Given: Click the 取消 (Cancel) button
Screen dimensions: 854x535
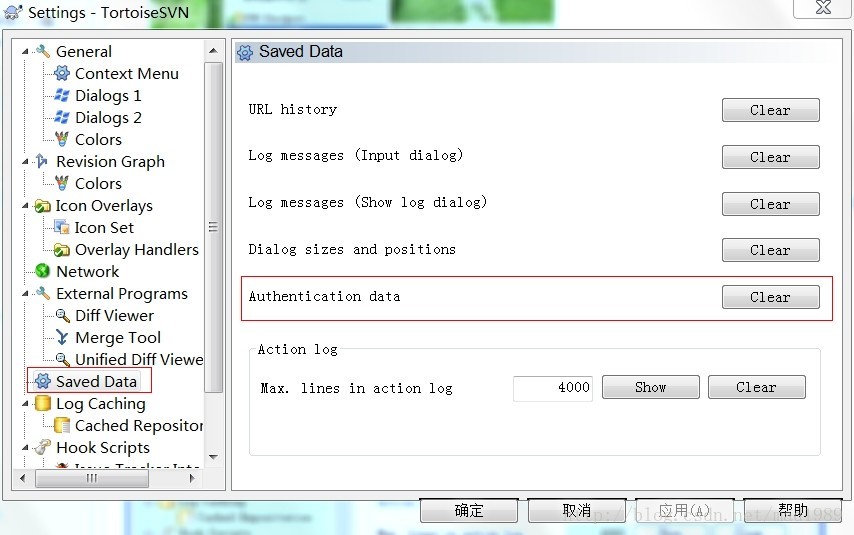Looking at the screenshot, I should pyautogui.click(x=577, y=510).
